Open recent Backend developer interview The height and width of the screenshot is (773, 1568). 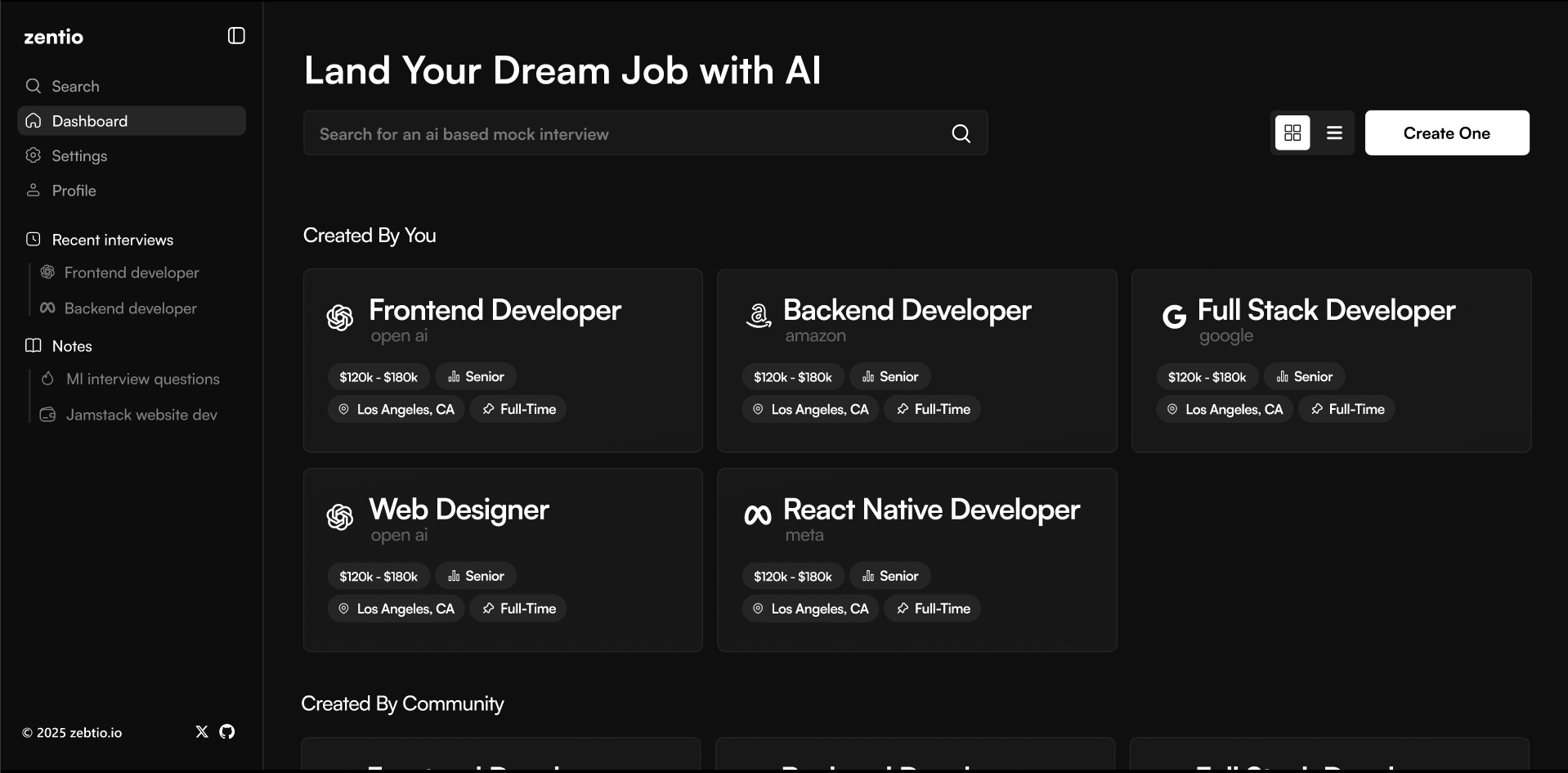[x=130, y=308]
